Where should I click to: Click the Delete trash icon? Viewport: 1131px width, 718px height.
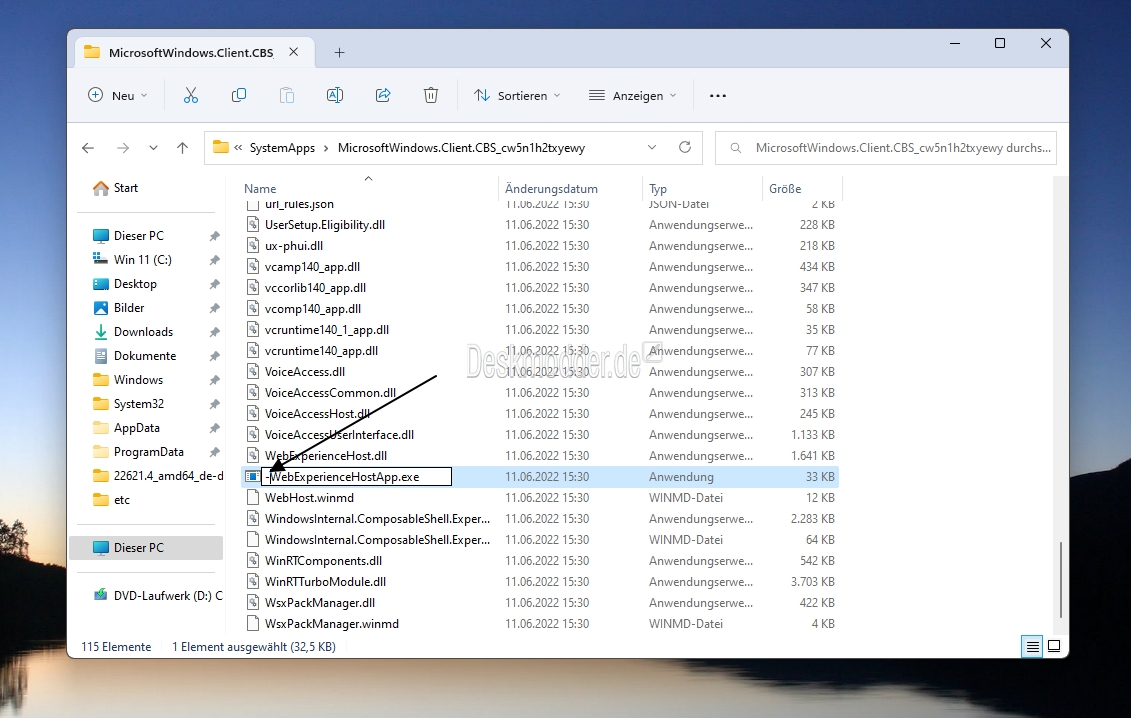(431, 95)
